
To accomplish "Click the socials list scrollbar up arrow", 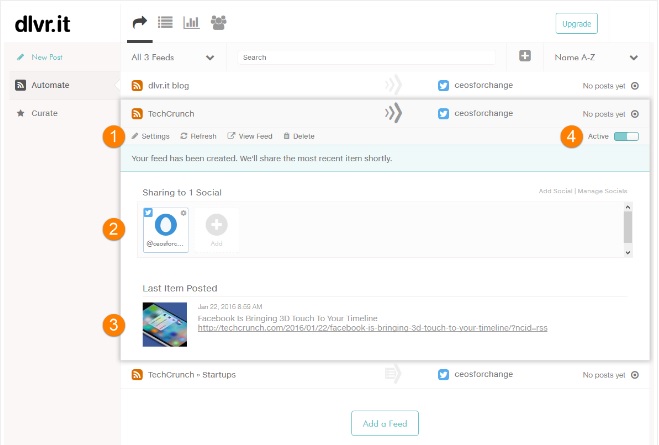I will coord(628,207).
